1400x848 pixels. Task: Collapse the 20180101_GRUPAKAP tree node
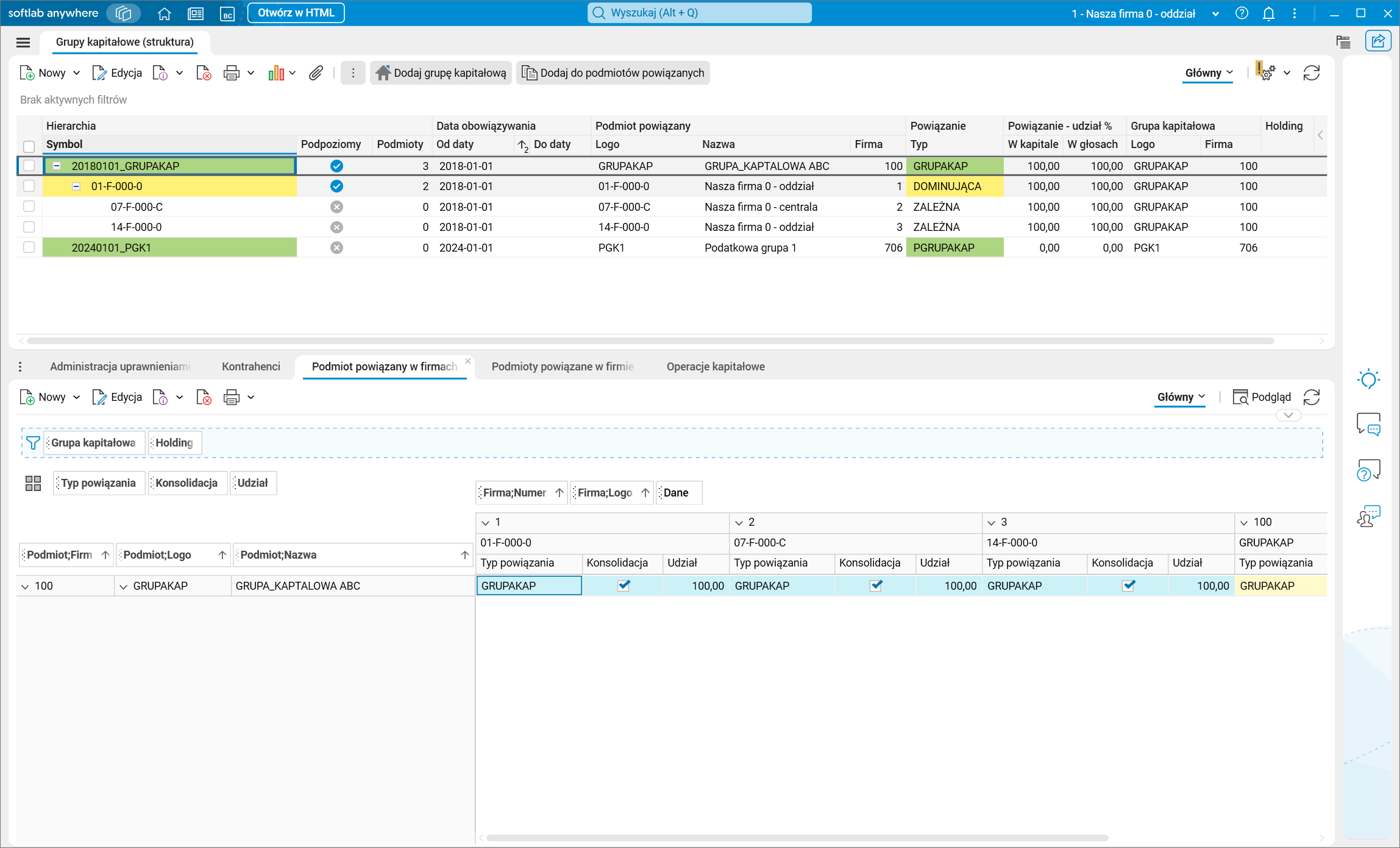(x=57, y=166)
